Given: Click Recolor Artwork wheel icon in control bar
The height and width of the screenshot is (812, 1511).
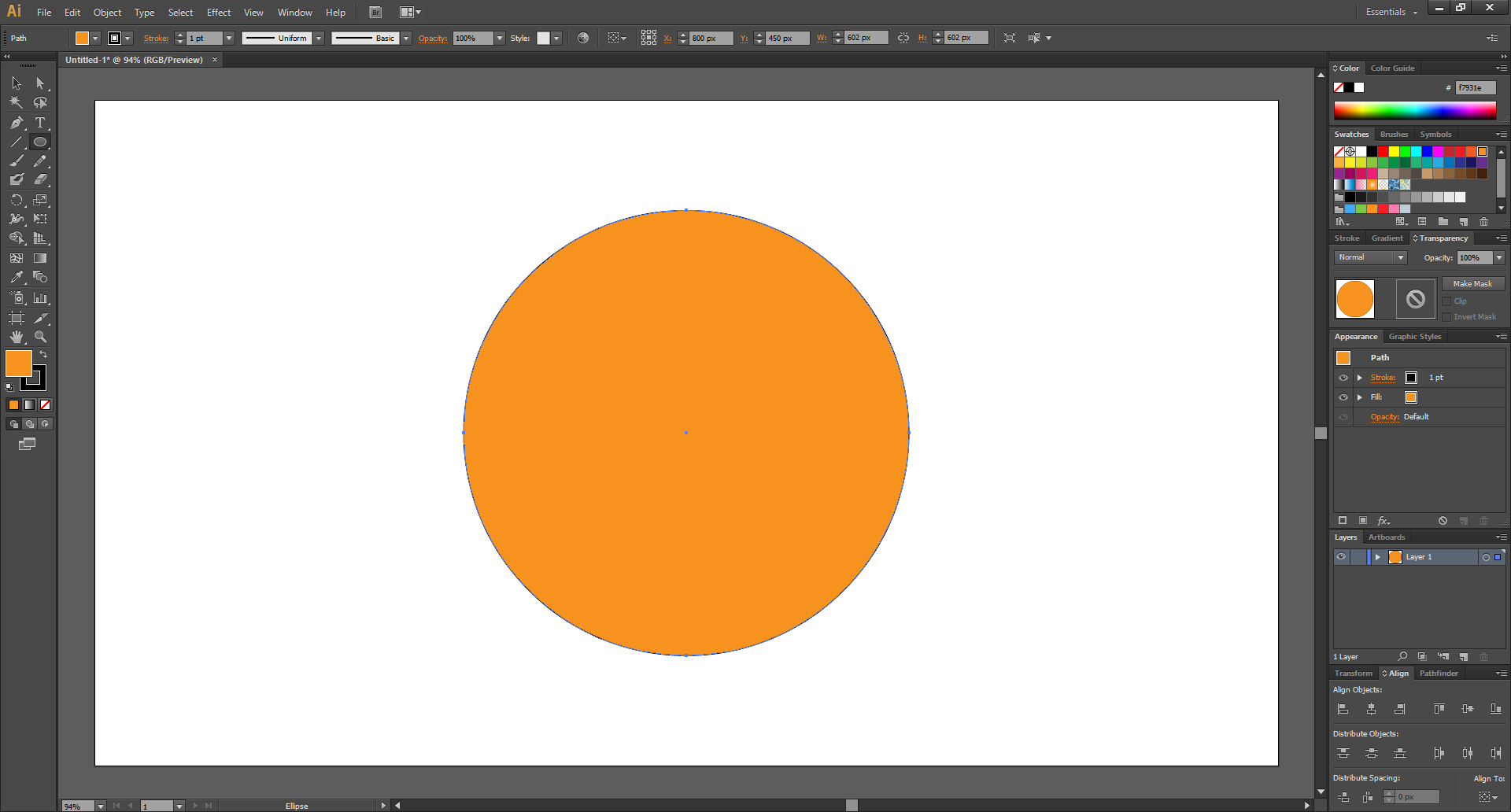Looking at the screenshot, I should tap(583, 38).
